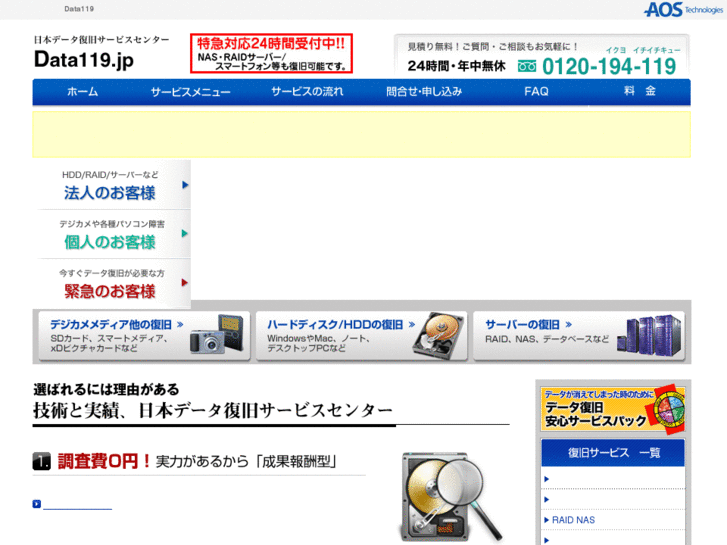Click 調査費0円 heading text

[104, 462]
